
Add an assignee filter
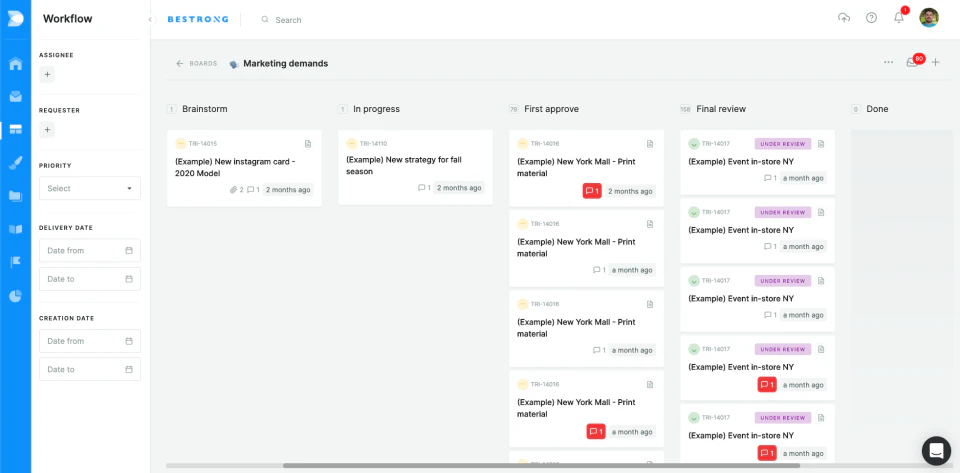tap(47, 75)
